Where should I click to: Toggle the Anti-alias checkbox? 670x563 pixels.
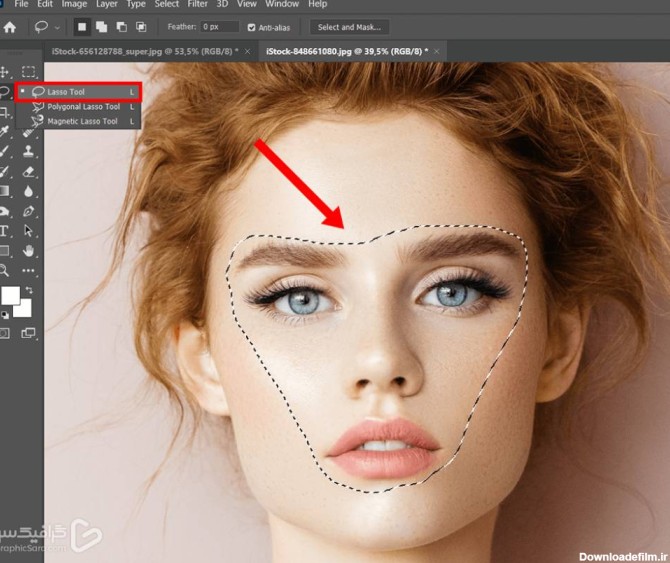(x=251, y=27)
